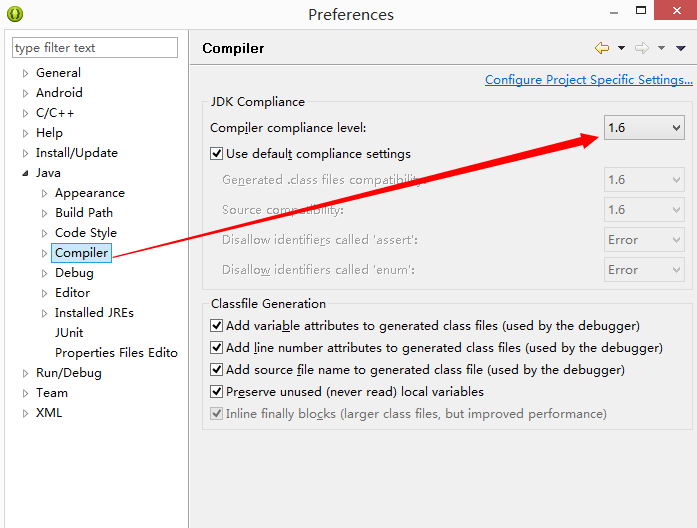Select JUnit under Java
Image resolution: width=697 pixels, height=528 pixels.
click(69, 333)
